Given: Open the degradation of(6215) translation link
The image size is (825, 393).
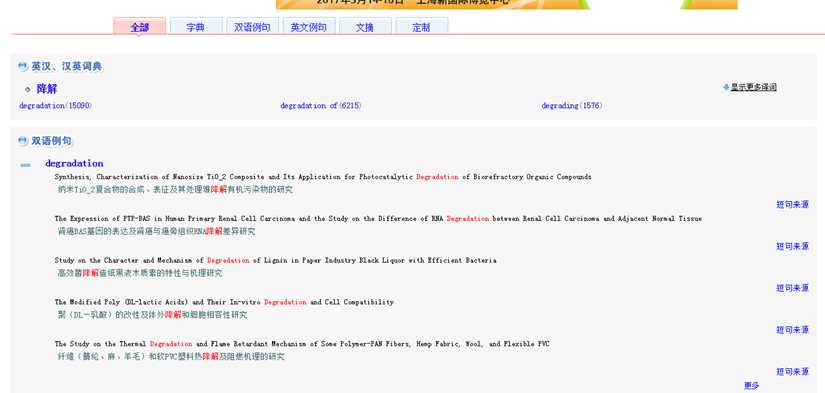Looking at the screenshot, I should 320,106.
